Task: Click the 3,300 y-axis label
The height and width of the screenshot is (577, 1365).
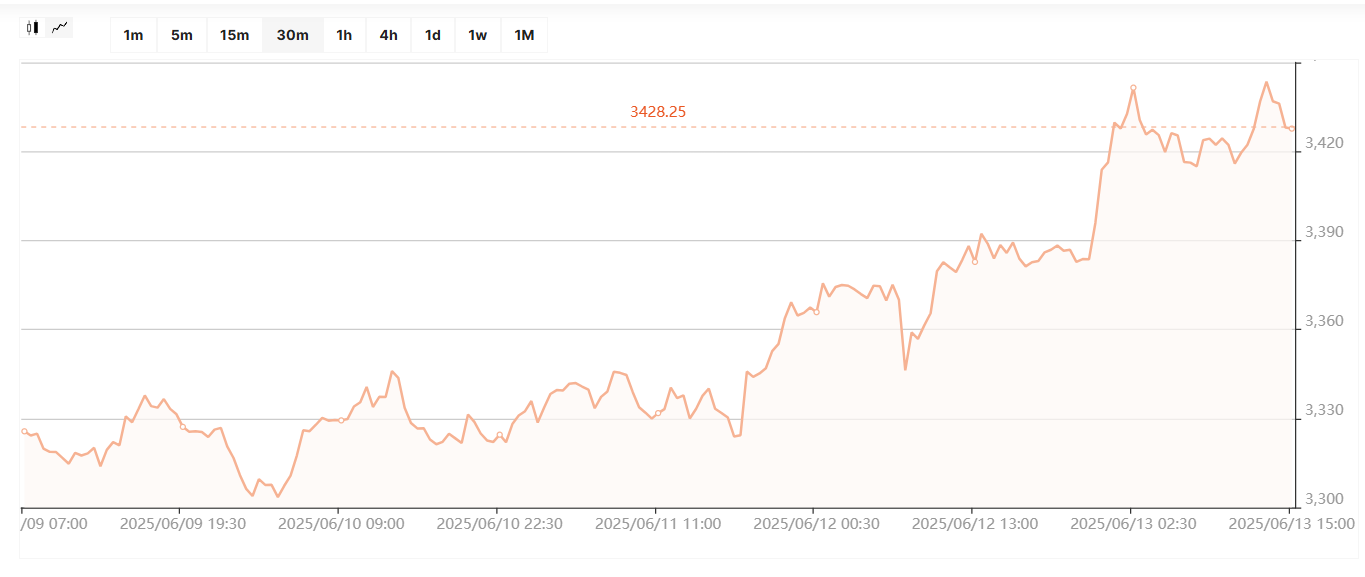Action: 1324,499
